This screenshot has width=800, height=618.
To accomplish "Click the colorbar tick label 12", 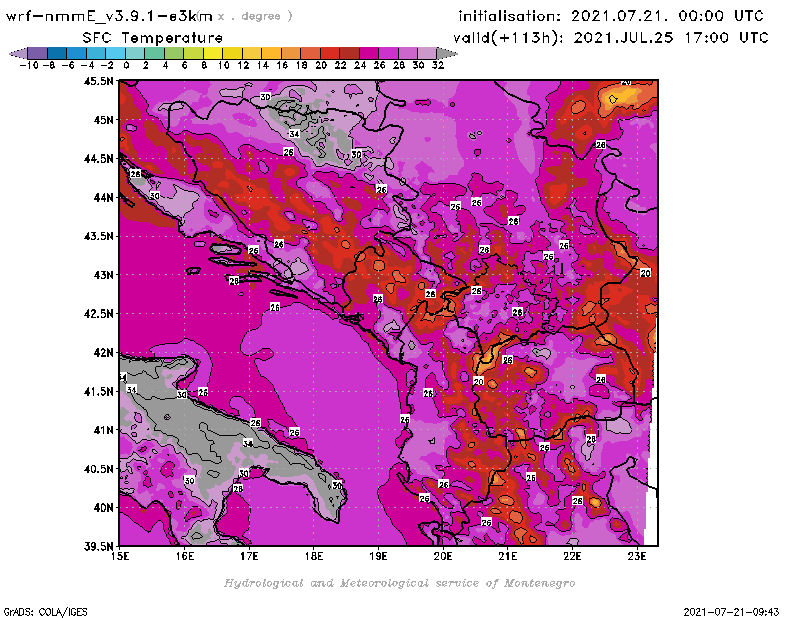I will 243,65.
